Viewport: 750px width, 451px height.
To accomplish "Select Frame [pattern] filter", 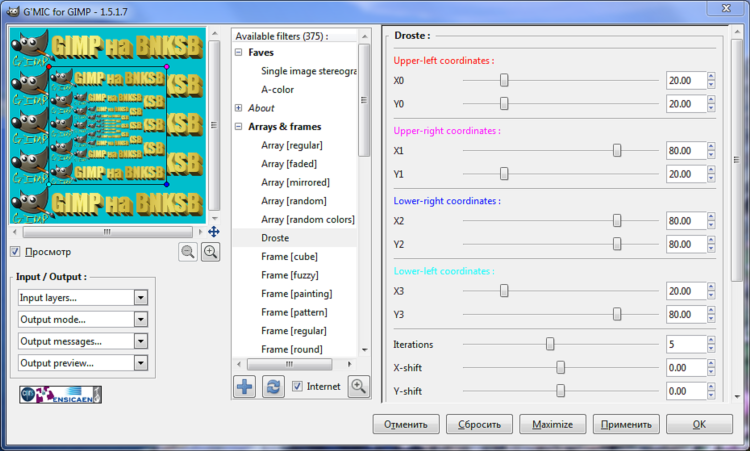I will pos(294,312).
